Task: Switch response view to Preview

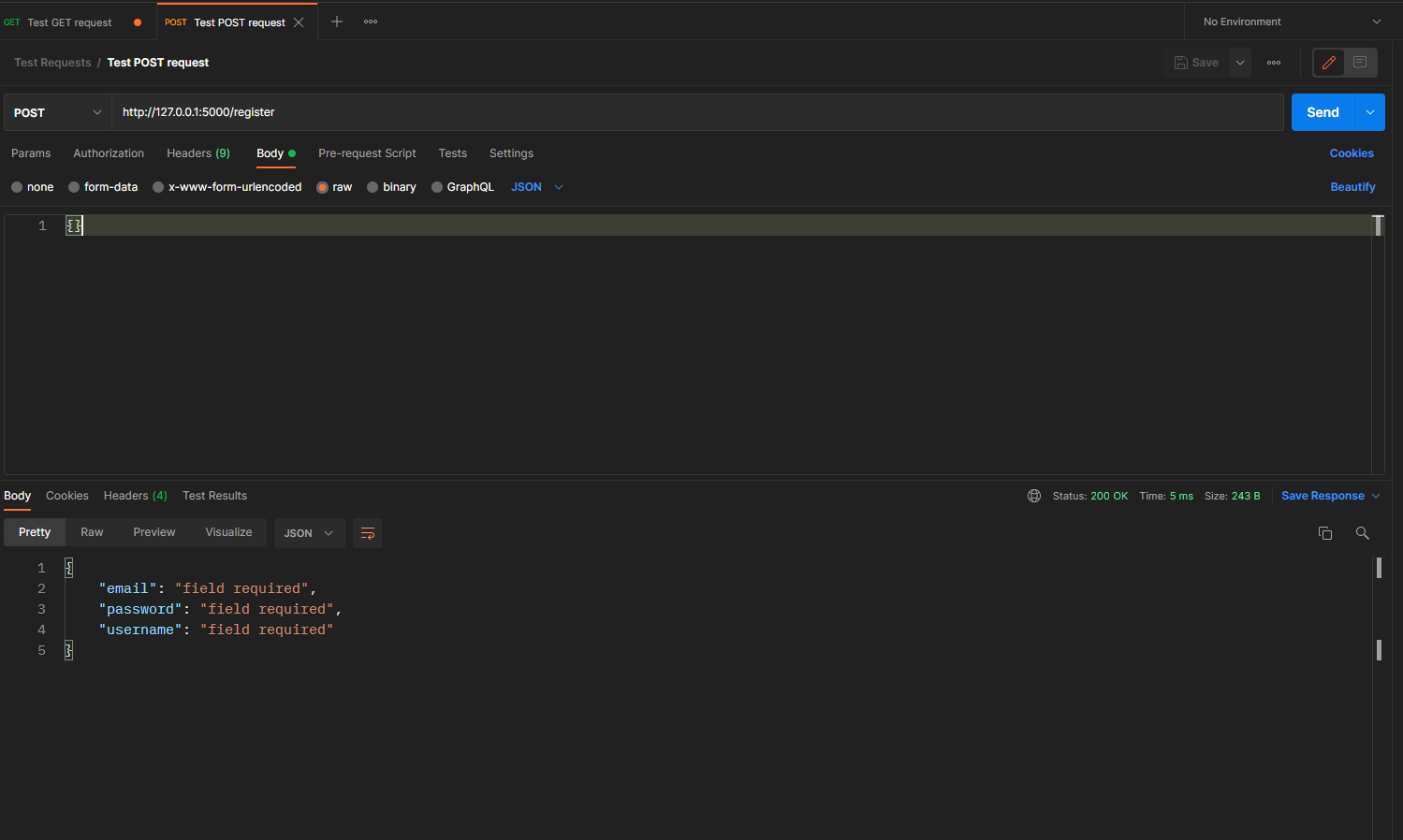Action: point(154,532)
